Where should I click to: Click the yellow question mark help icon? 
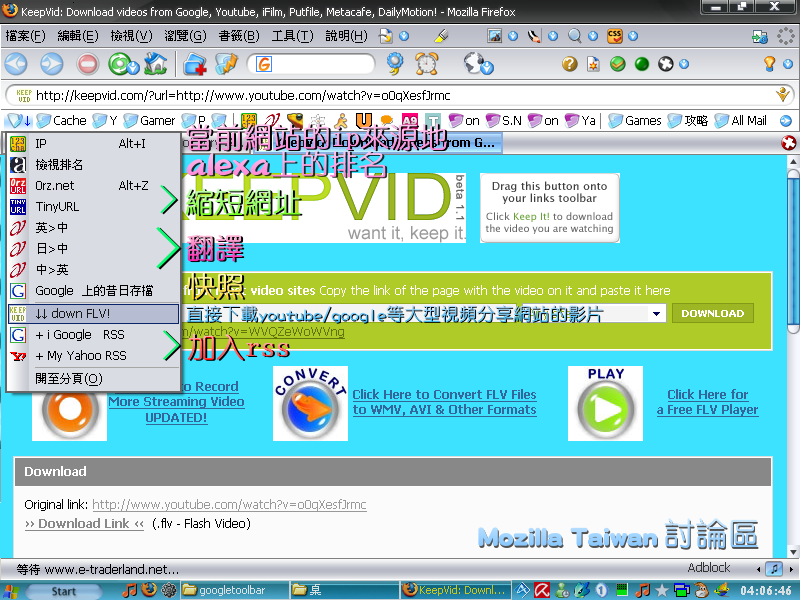(569, 64)
